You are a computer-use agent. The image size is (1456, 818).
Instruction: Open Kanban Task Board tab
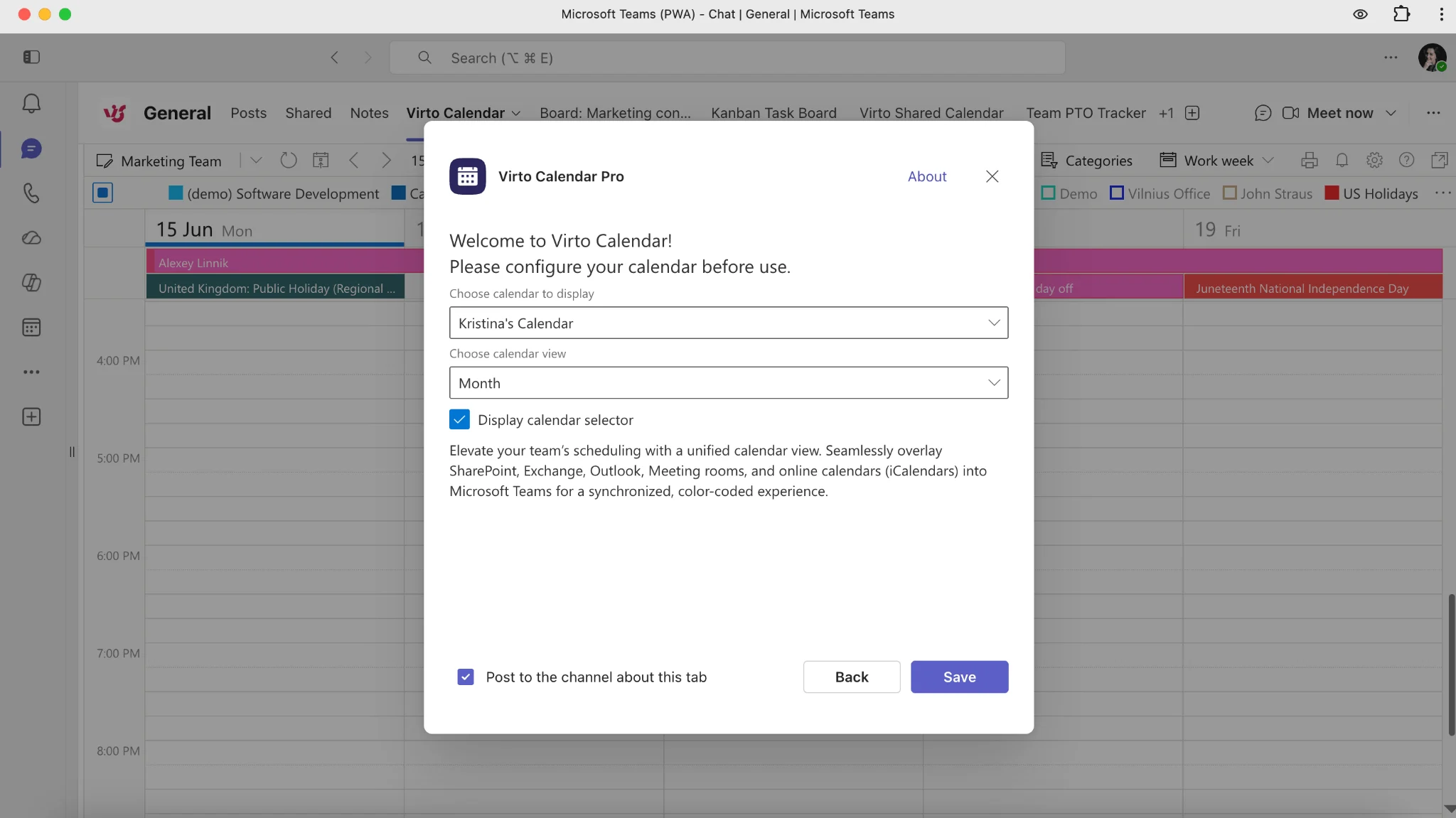773,113
